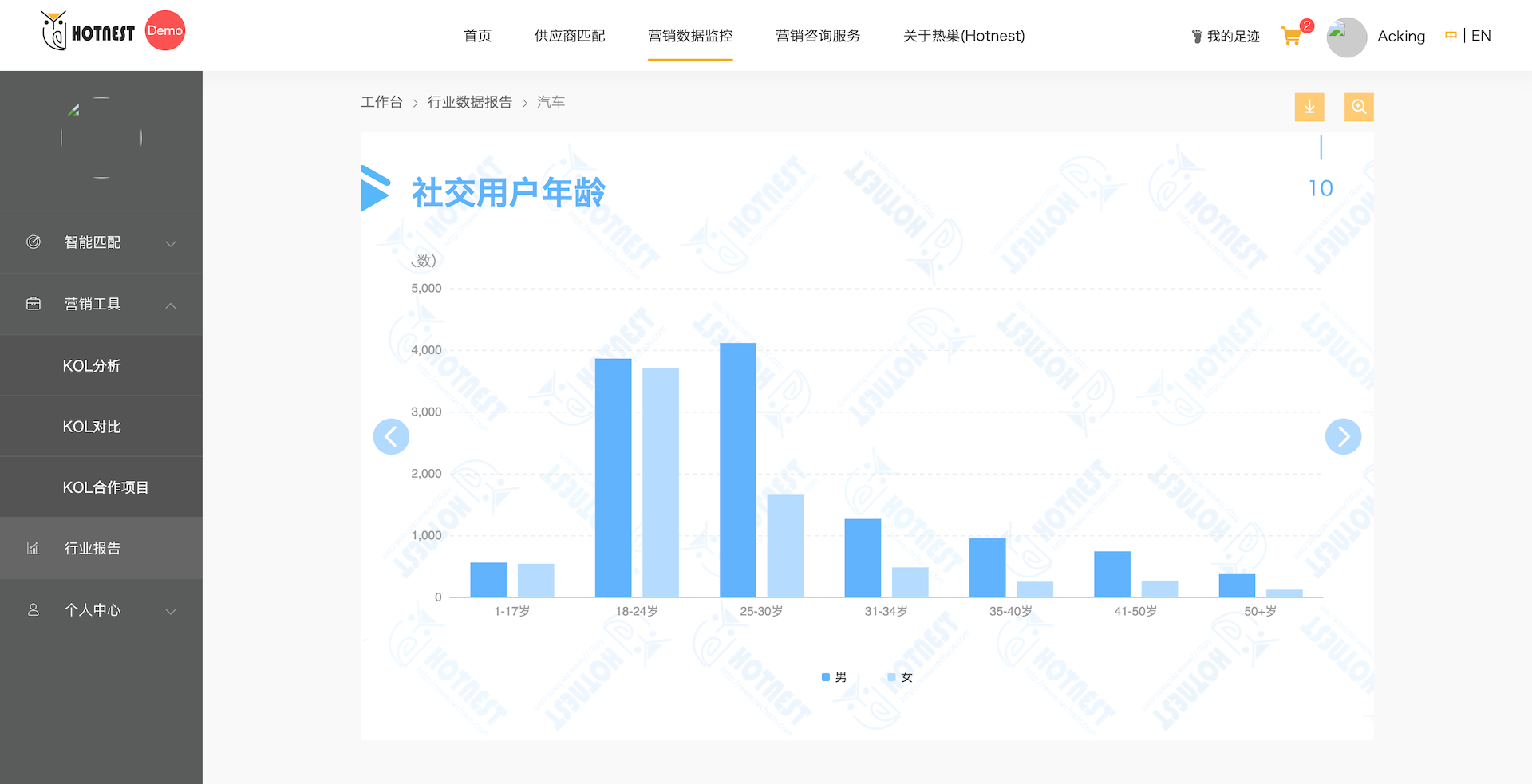Click the dark blue 25-30岁 male bar
The image size is (1532, 784).
click(x=737, y=471)
